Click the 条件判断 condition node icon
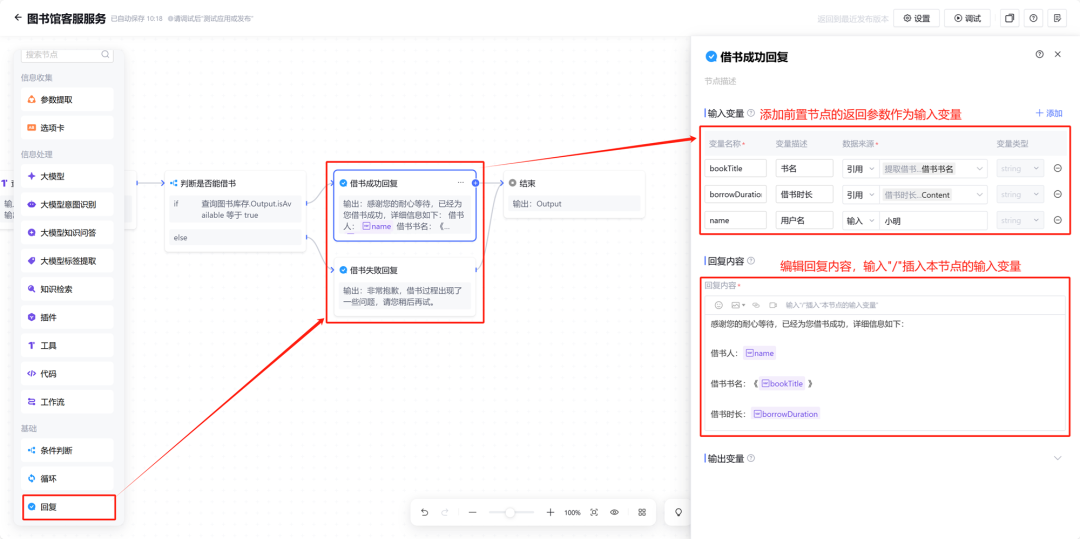 click(x=32, y=450)
